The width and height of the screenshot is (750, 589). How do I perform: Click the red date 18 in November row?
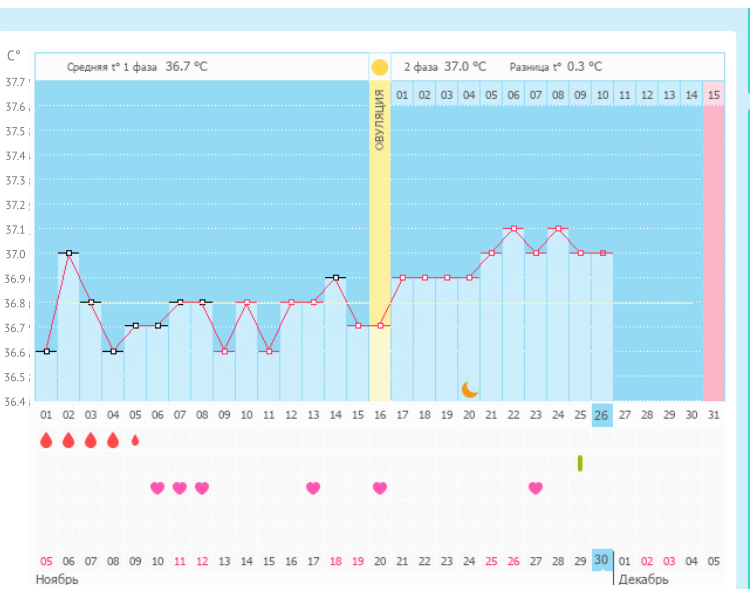(x=335, y=561)
